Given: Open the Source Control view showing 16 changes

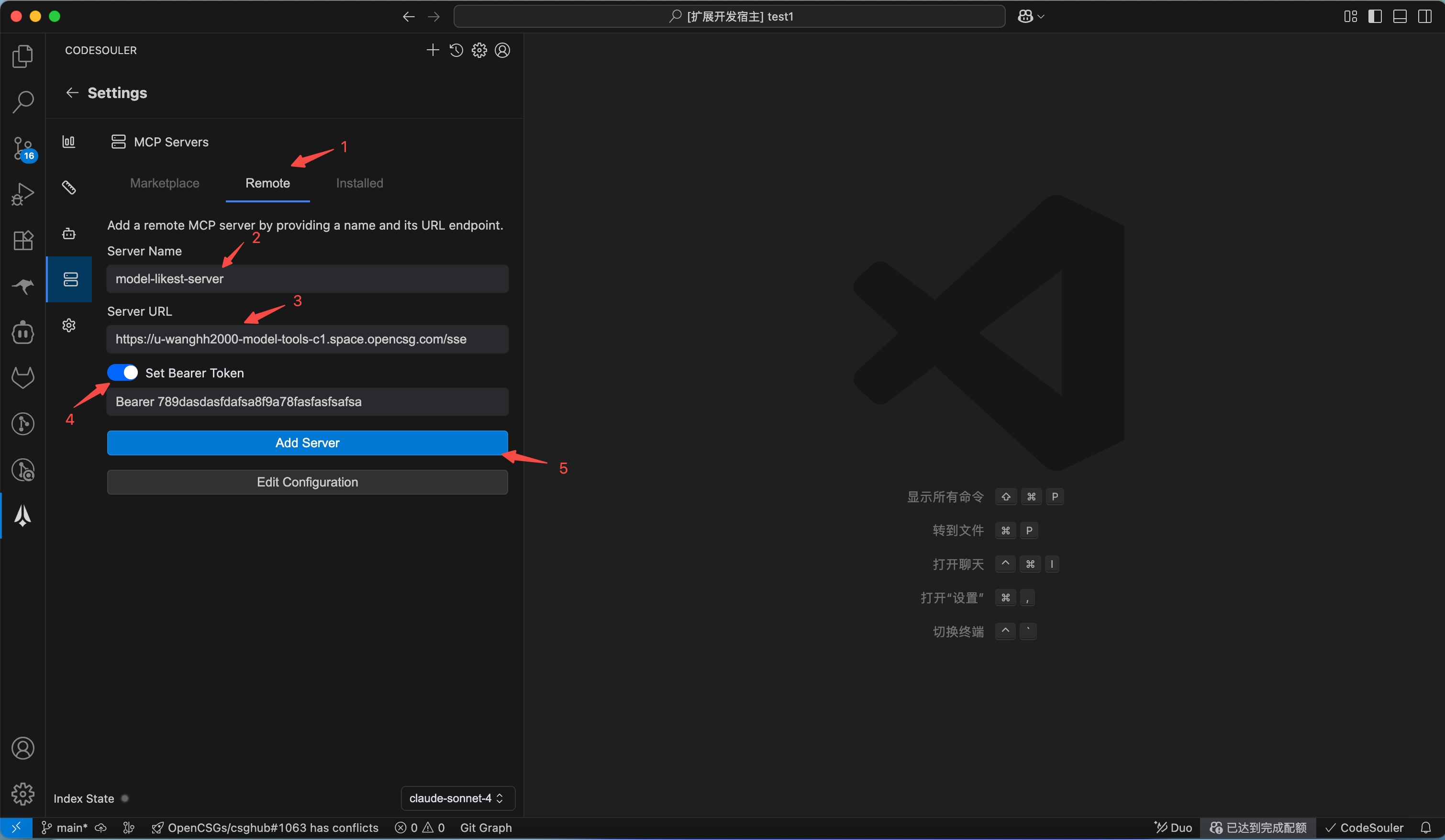Looking at the screenshot, I should click(x=23, y=148).
